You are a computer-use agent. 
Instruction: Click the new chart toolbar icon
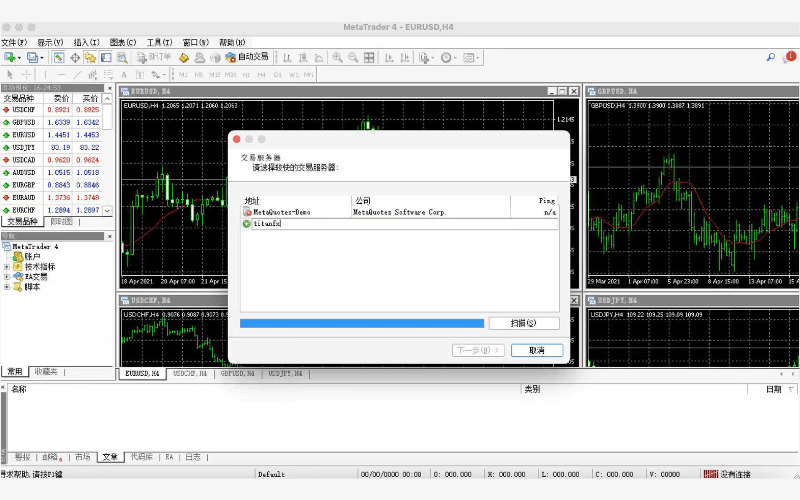coord(10,58)
